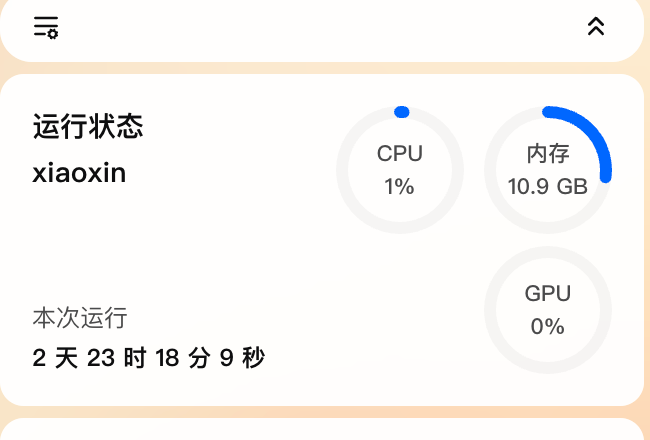Click the xiaoxin device name
650x440 pixels.
click(x=80, y=173)
